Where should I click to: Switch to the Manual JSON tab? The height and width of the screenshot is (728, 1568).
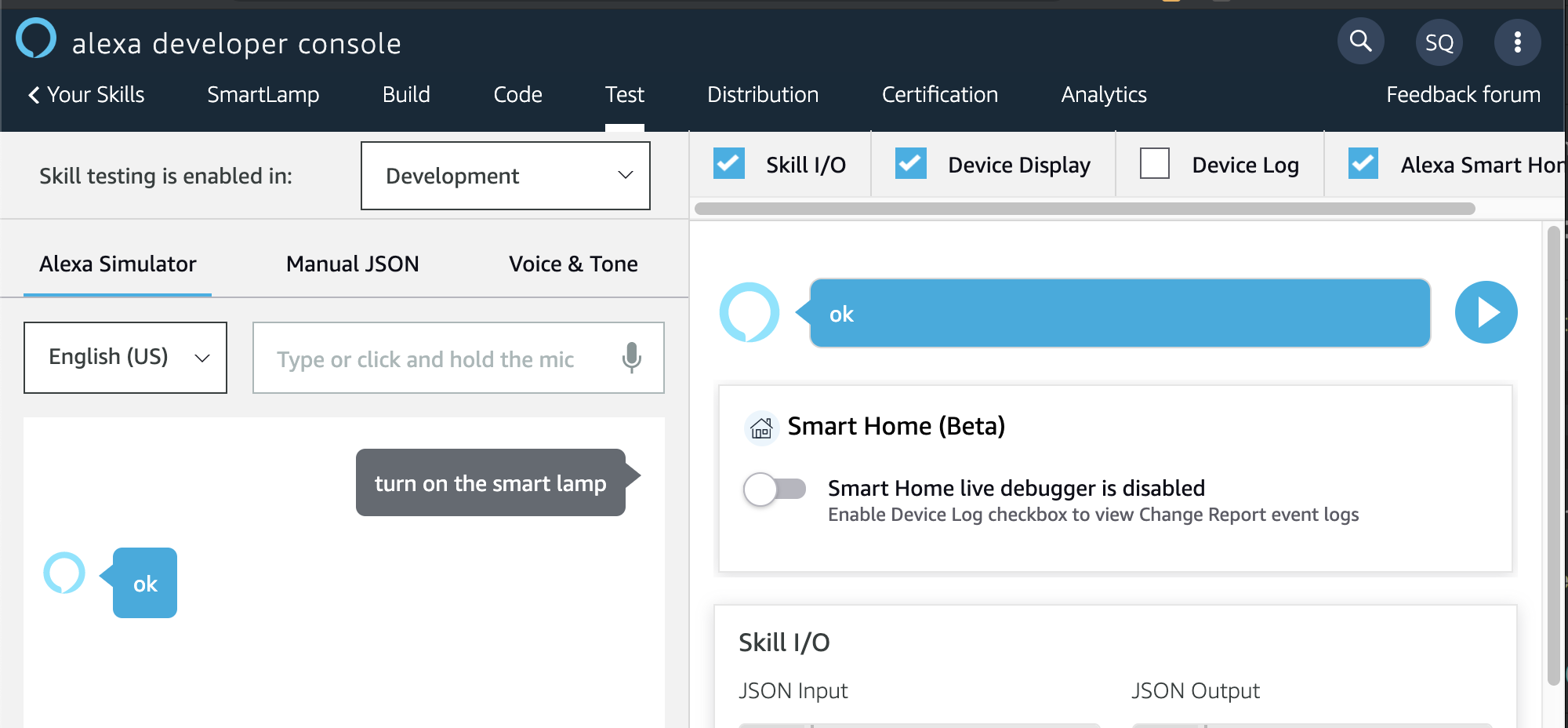pyautogui.click(x=353, y=264)
